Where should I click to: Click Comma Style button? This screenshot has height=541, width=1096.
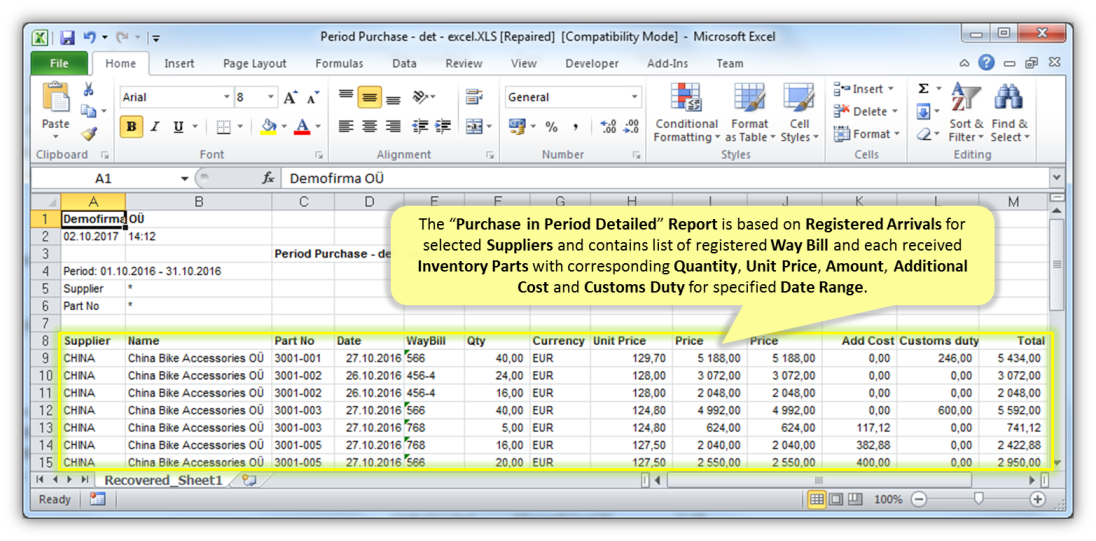click(x=575, y=127)
